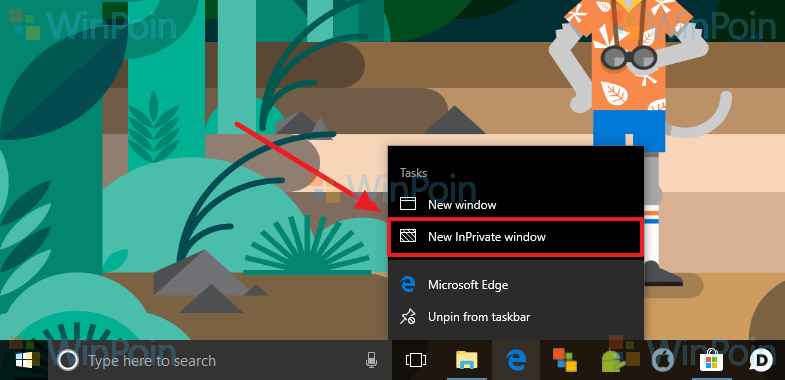Image resolution: width=785 pixels, height=380 pixels.
Task: Click the New window rectangle icon
Action: click(x=408, y=204)
